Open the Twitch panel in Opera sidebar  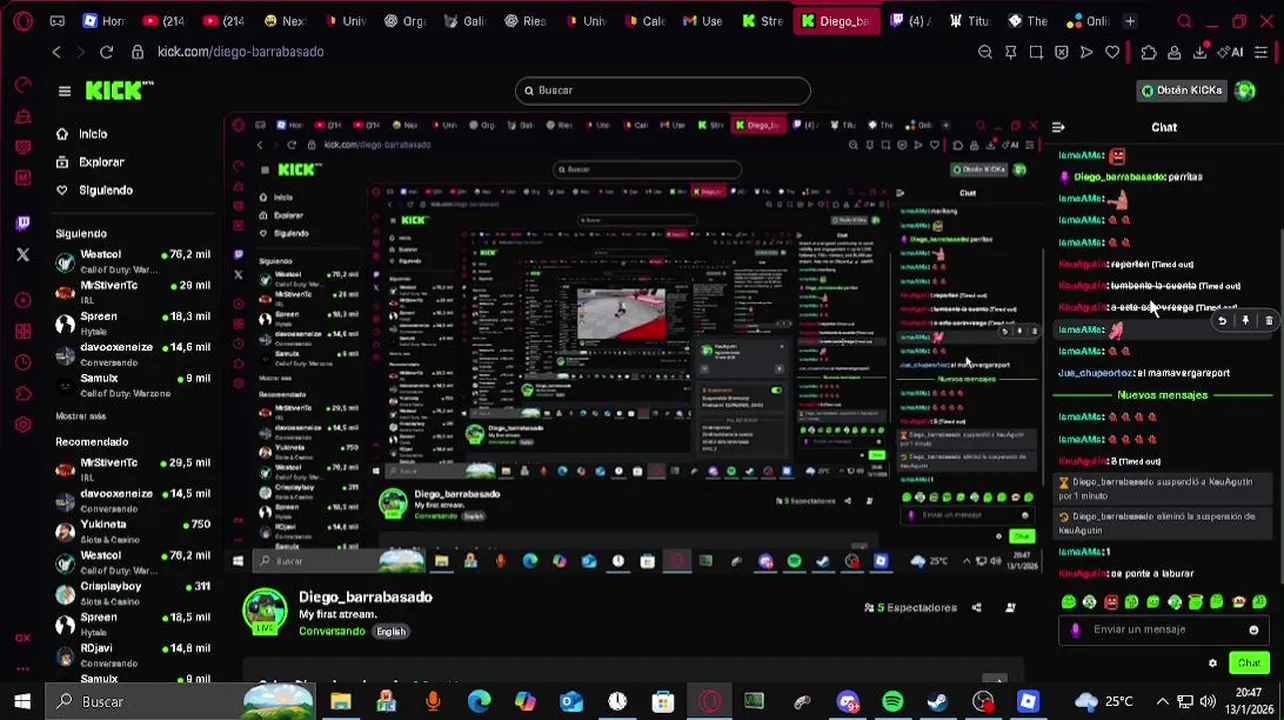[x=23, y=224]
